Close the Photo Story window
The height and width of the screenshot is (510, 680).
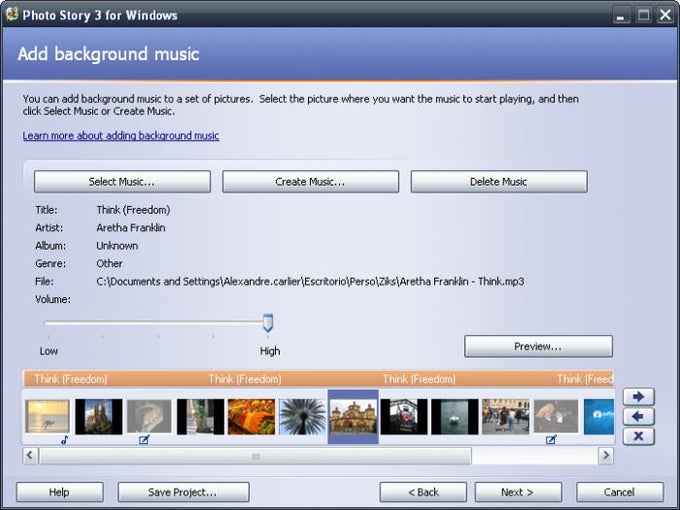pos(665,15)
